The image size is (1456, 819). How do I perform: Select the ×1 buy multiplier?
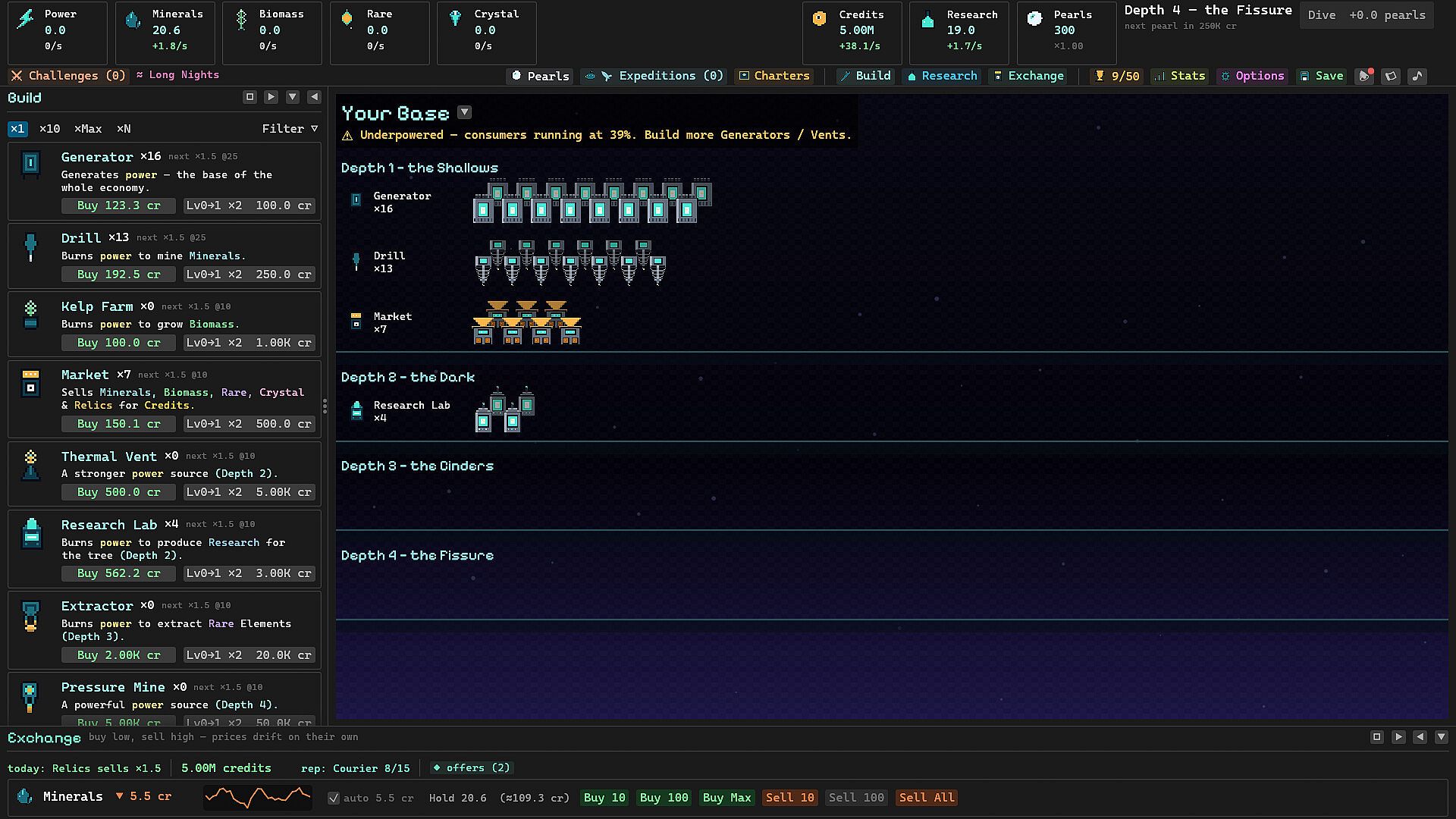click(17, 129)
